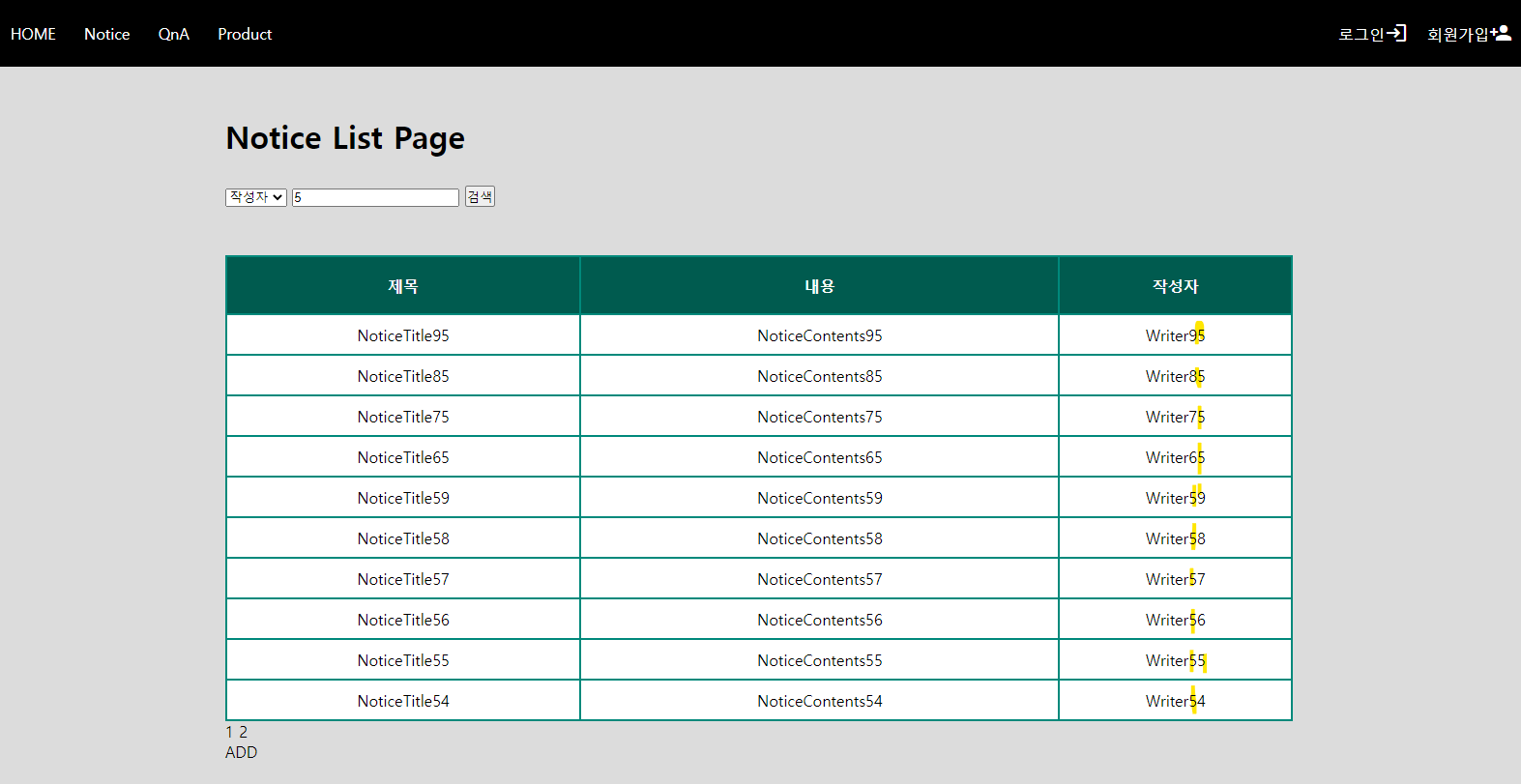Click the Writer75 cell
Image resolution: width=1521 pixels, height=784 pixels.
1175,417
